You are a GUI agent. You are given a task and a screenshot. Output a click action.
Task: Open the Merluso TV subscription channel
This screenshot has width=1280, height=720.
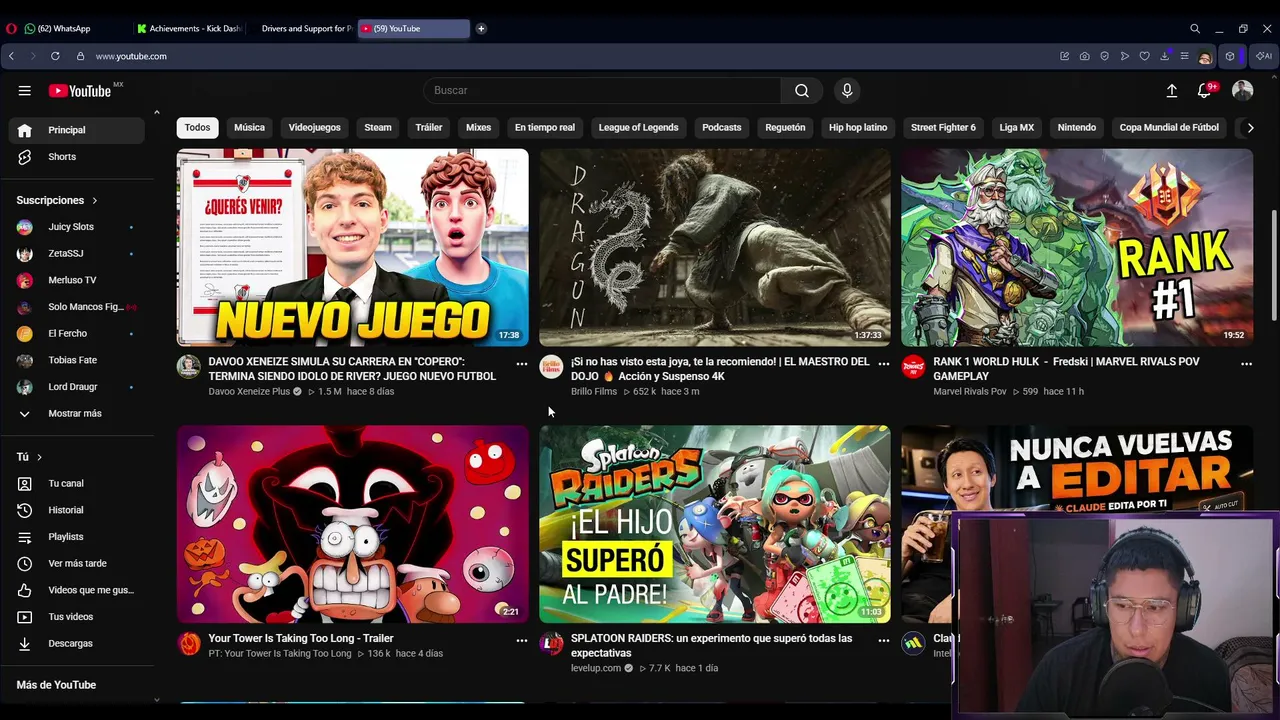[77, 280]
